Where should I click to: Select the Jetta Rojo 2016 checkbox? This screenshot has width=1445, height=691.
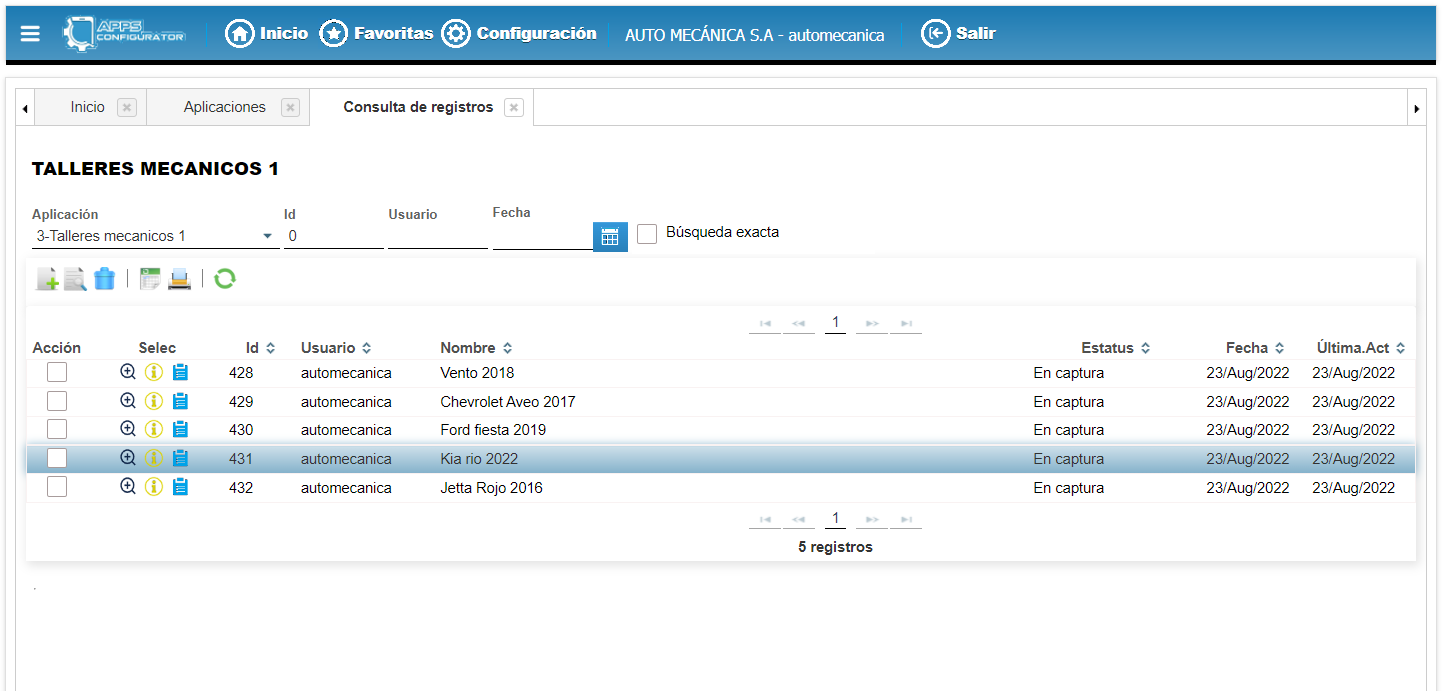tap(57, 487)
